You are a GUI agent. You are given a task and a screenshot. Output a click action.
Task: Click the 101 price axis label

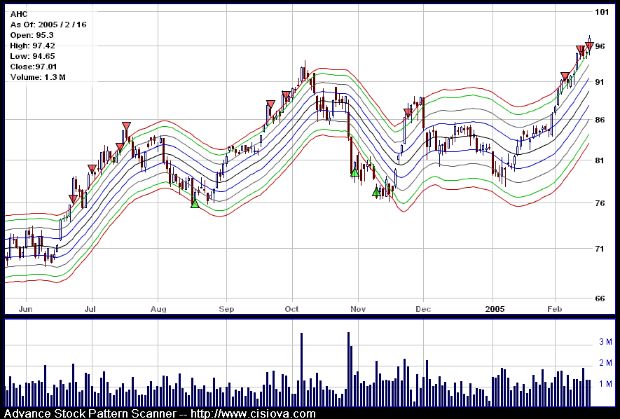click(602, 12)
